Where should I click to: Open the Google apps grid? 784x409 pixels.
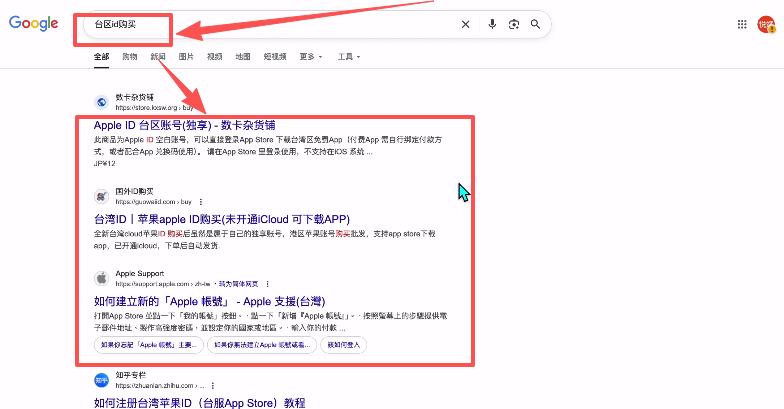pos(742,24)
